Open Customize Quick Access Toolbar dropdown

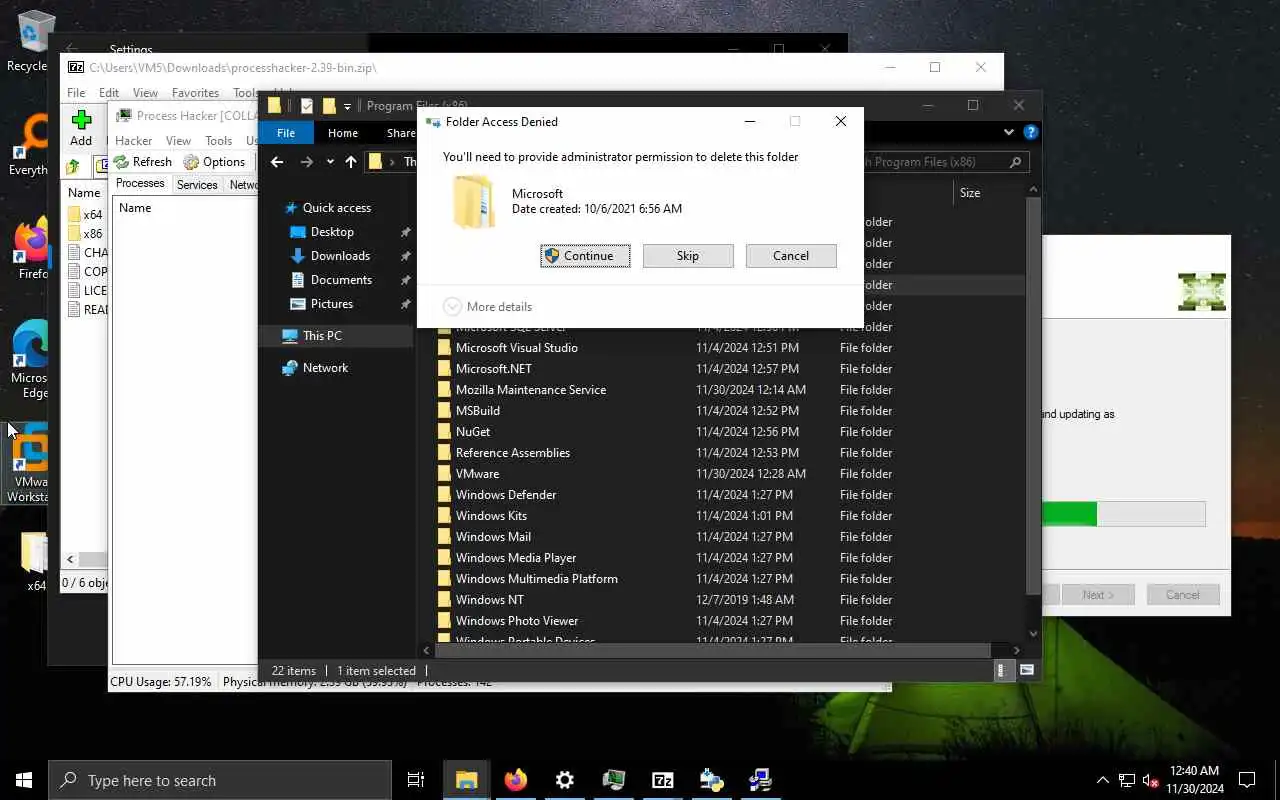click(347, 106)
